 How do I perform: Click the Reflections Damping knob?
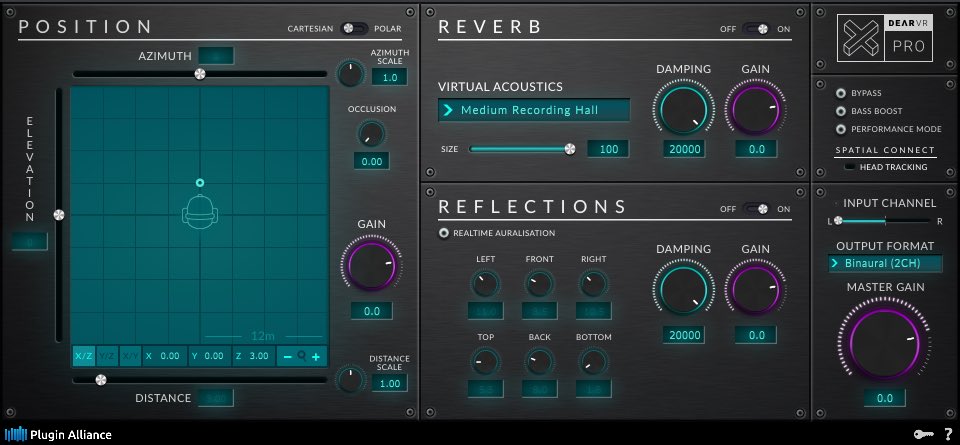click(x=684, y=290)
